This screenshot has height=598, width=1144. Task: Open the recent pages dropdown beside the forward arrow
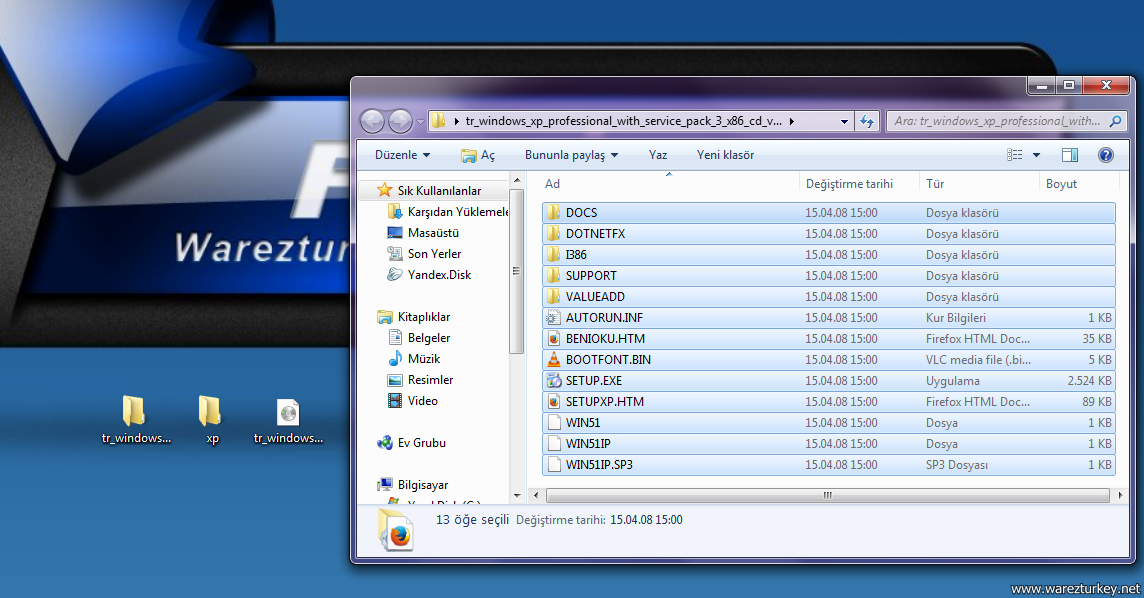click(x=420, y=122)
